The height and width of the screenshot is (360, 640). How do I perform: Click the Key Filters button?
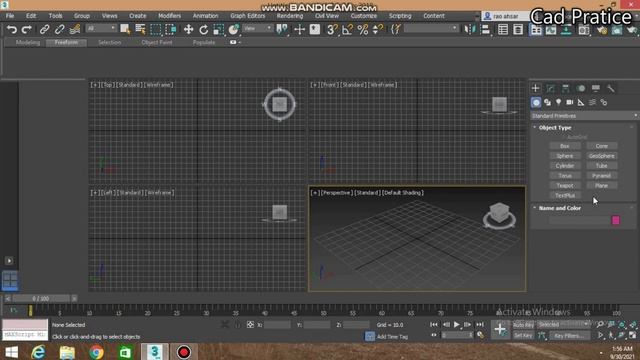[569, 336]
